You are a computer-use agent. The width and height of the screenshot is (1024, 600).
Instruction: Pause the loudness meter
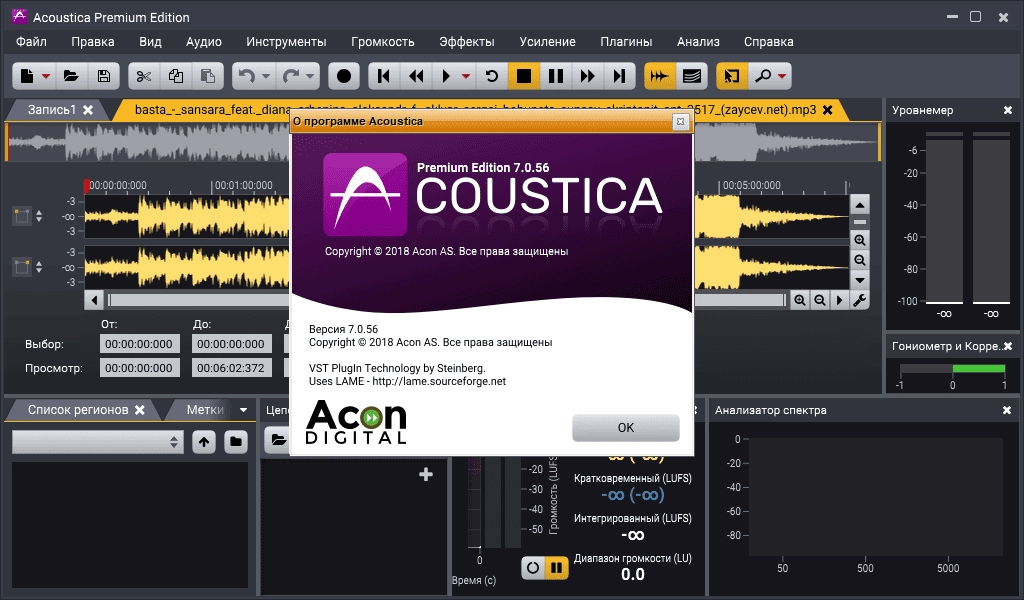point(556,567)
